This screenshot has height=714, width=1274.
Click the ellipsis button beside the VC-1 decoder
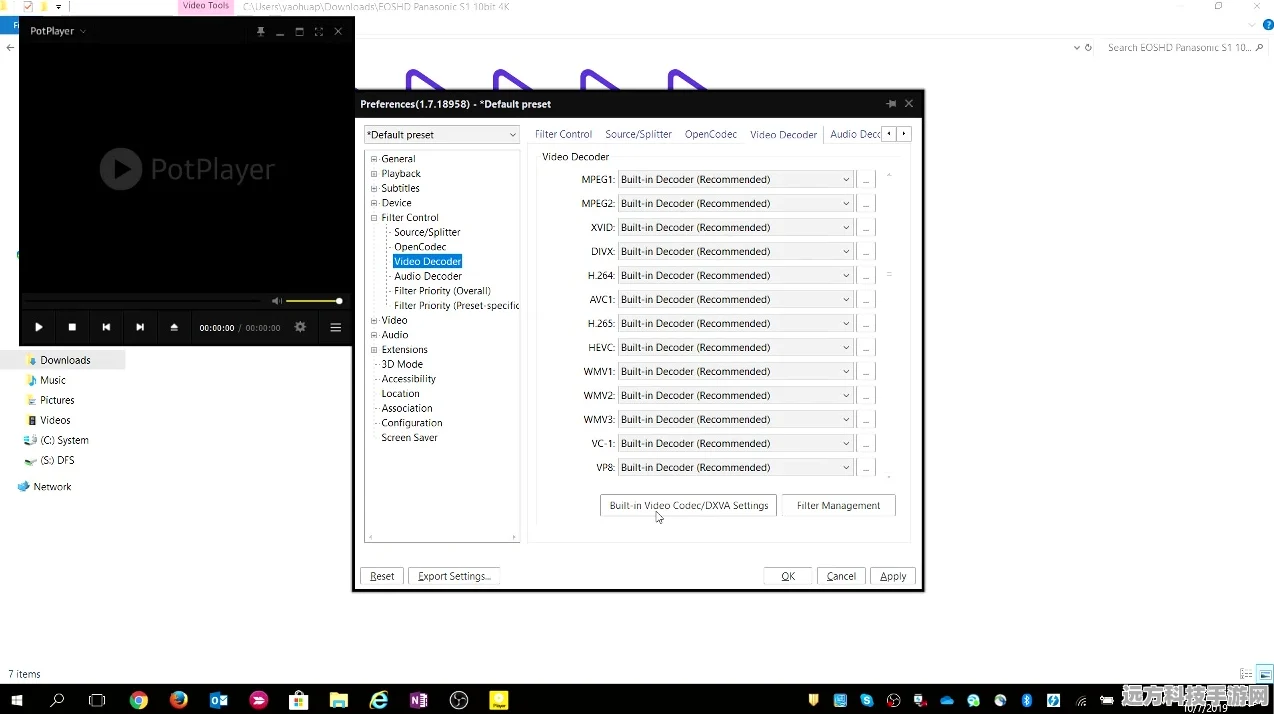click(x=866, y=443)
